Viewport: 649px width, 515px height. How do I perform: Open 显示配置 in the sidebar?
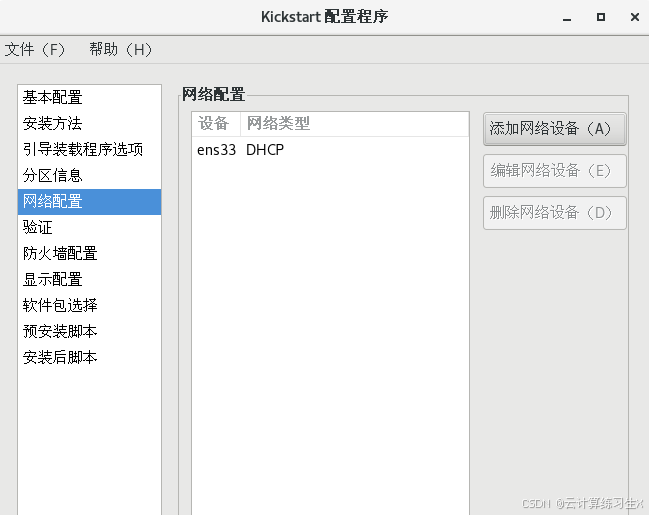[x=89, y=279]
